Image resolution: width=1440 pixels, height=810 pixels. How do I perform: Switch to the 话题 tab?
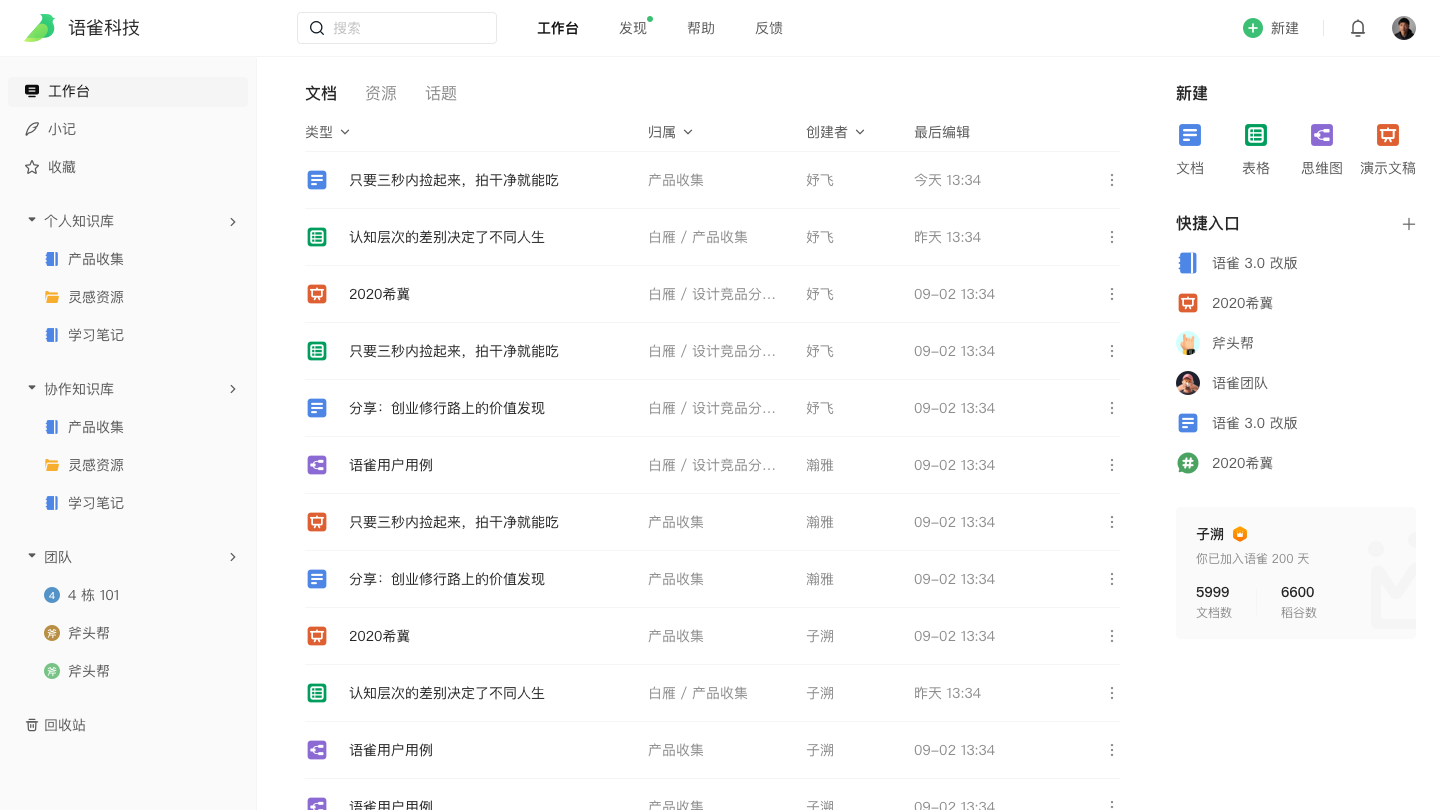441,93
